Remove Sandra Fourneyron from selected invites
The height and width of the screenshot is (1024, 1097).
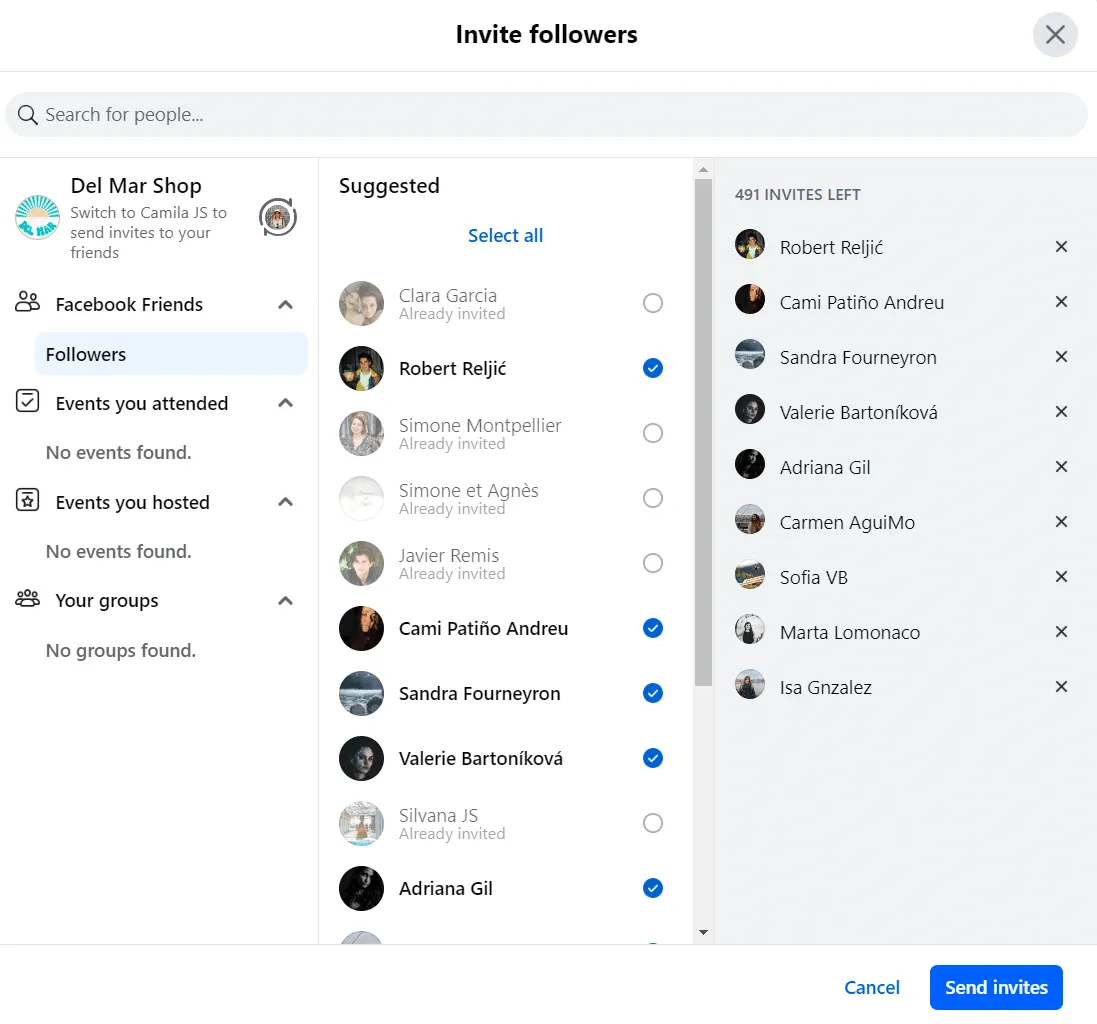[x=1061, y=357]
